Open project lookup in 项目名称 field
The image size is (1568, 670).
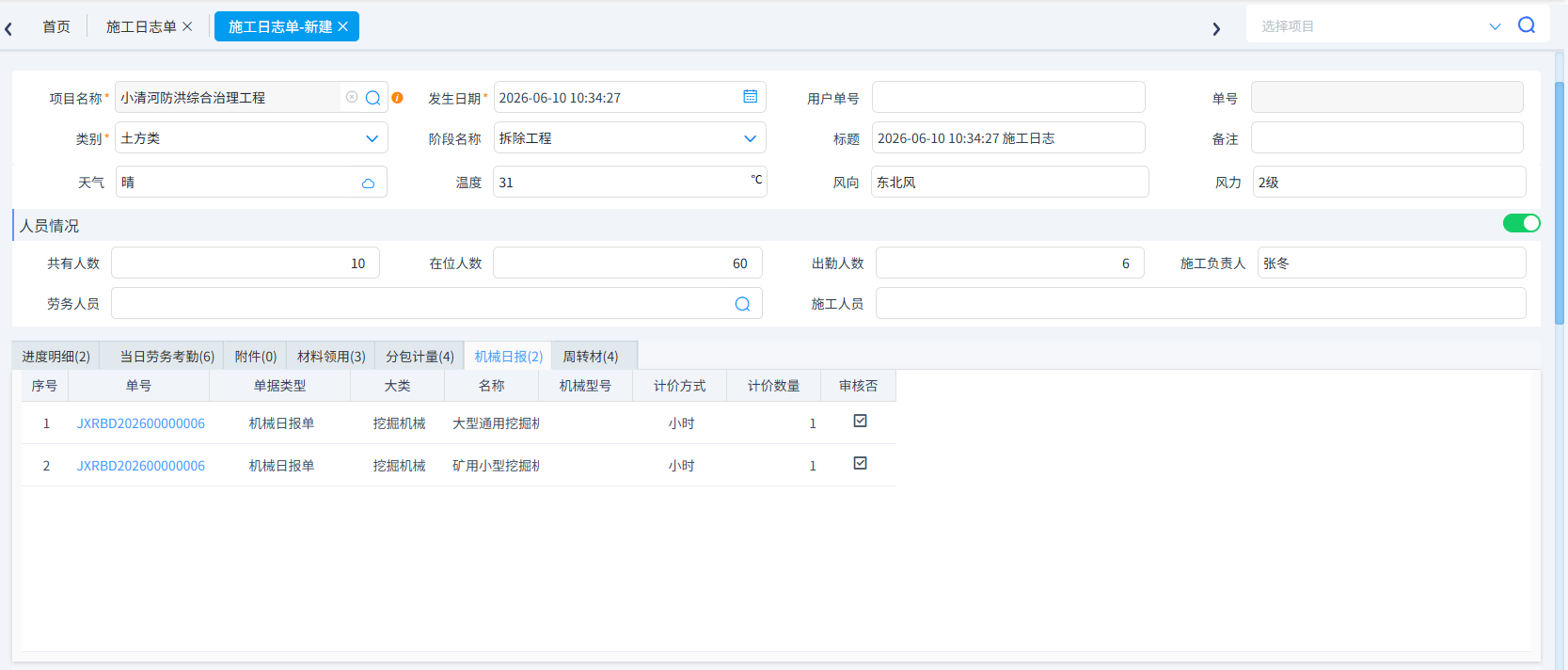(x=373, y=98)
